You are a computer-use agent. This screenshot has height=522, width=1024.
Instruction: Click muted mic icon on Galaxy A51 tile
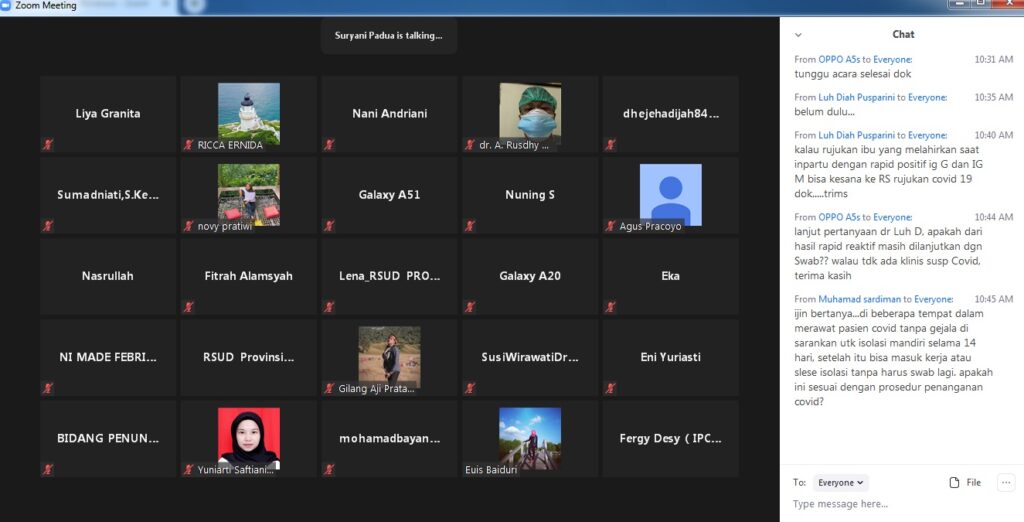(x=329, y=226)
